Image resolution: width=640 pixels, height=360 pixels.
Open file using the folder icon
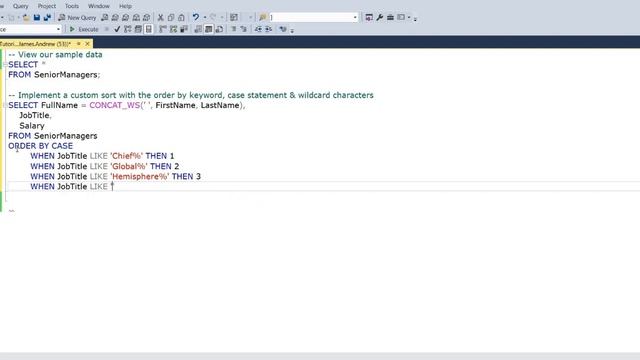(26, 18)
